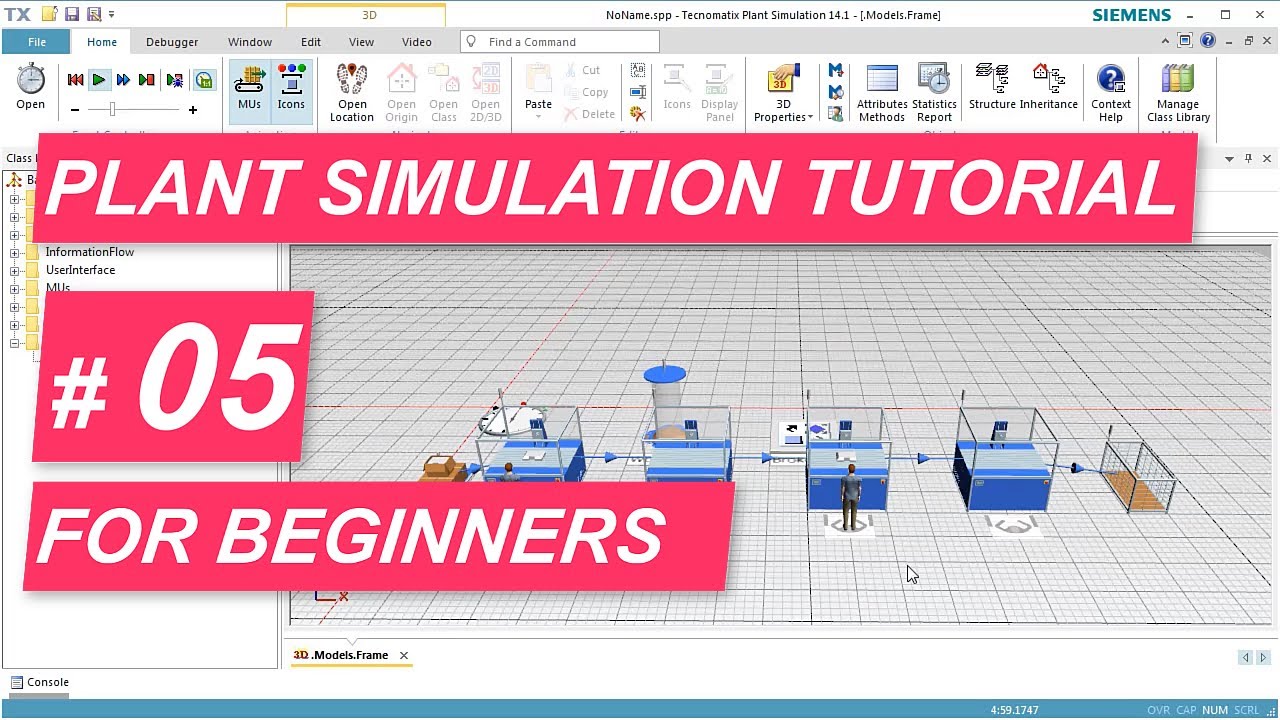Switch to the View ribbon tab
This screenshot has width=1280, height=720.
(x=361, y=42)
